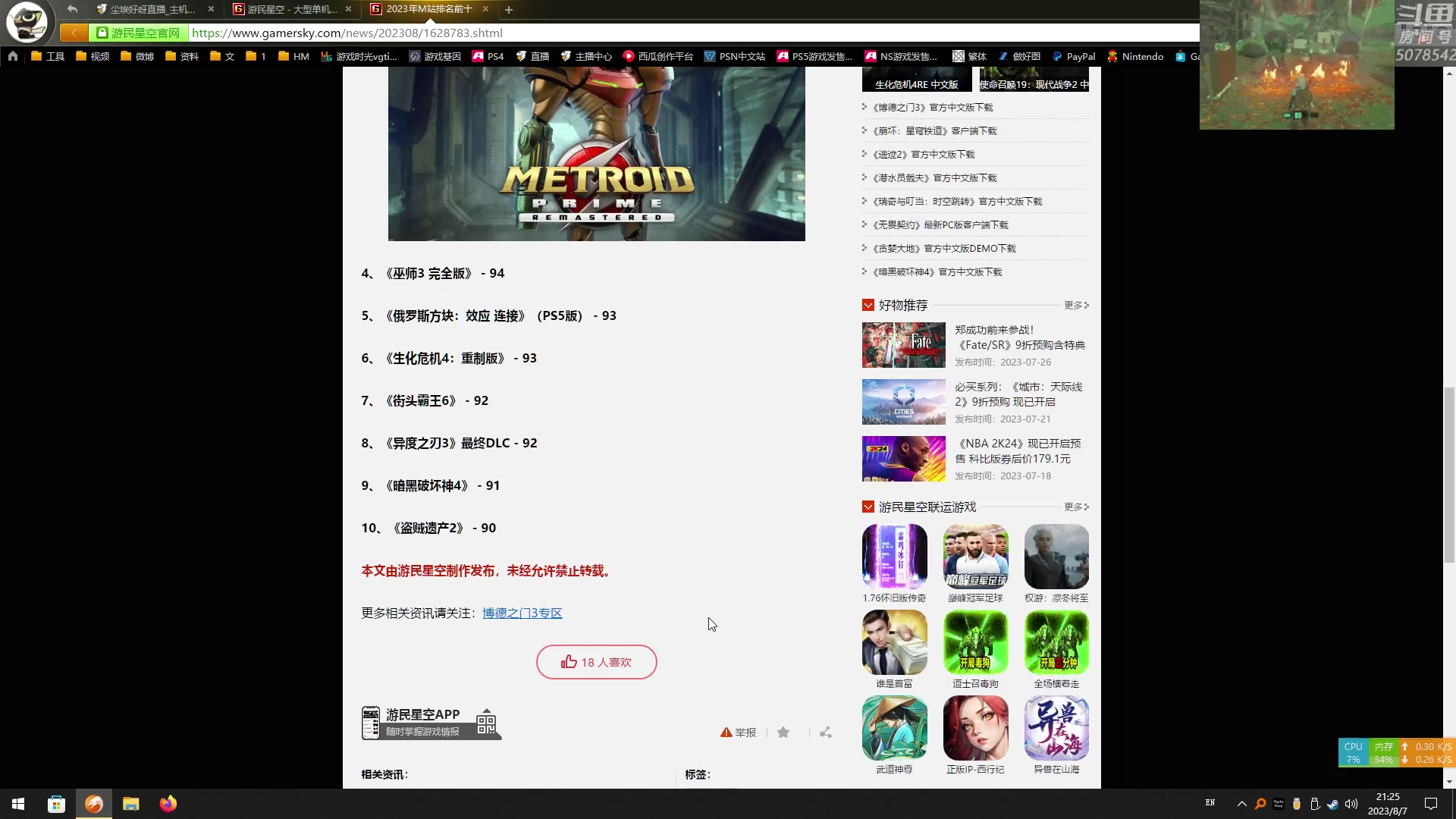Image resolution: width=1456 pixels, height=819 pixels.
Task: Open the 文 bookmarks folder
Action: [x=222, y=56]
